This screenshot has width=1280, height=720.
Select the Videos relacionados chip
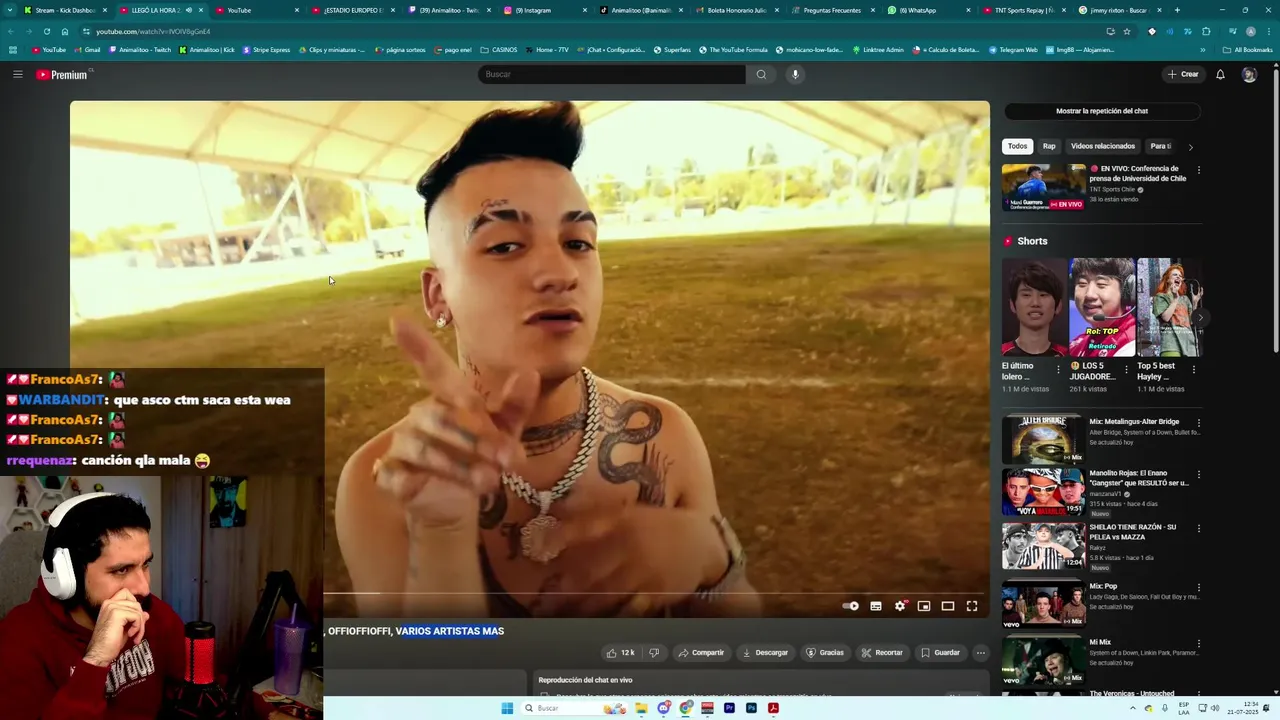coord(1103,146)
